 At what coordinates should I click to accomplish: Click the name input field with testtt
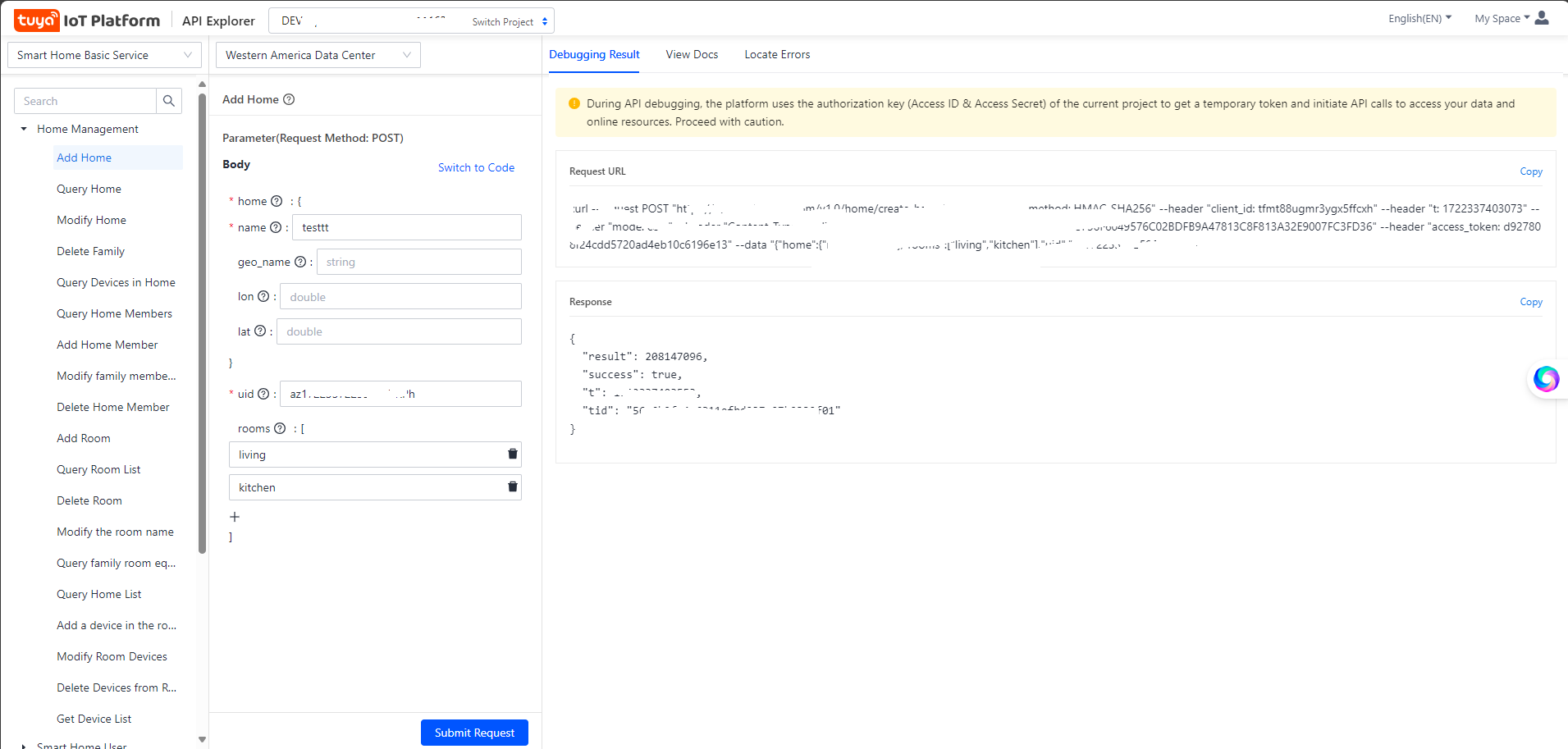point(407,227)
